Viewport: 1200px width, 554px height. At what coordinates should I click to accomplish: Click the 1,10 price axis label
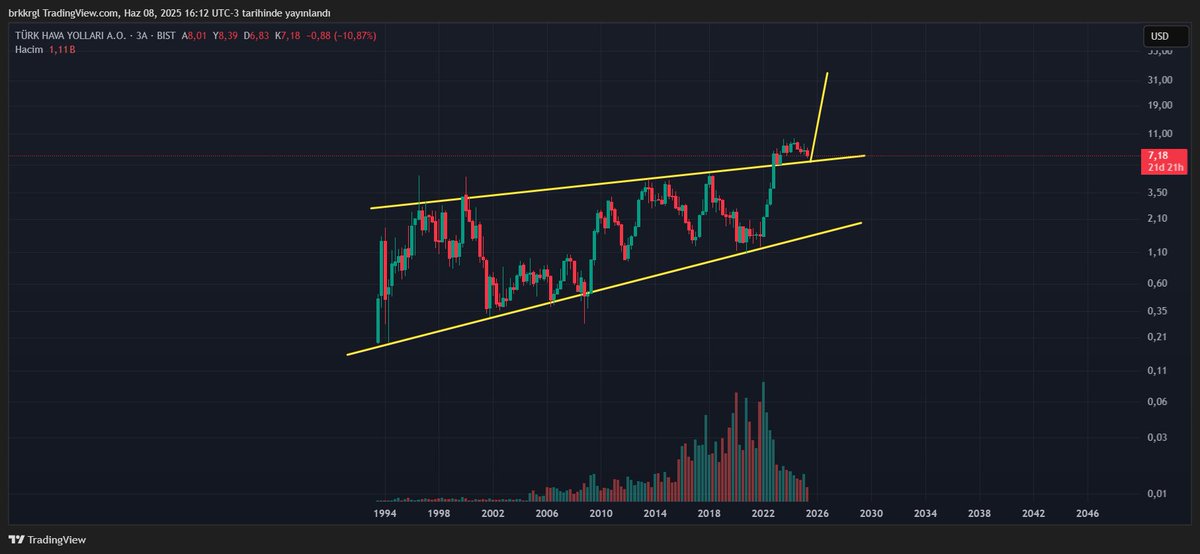point(1158,252)
